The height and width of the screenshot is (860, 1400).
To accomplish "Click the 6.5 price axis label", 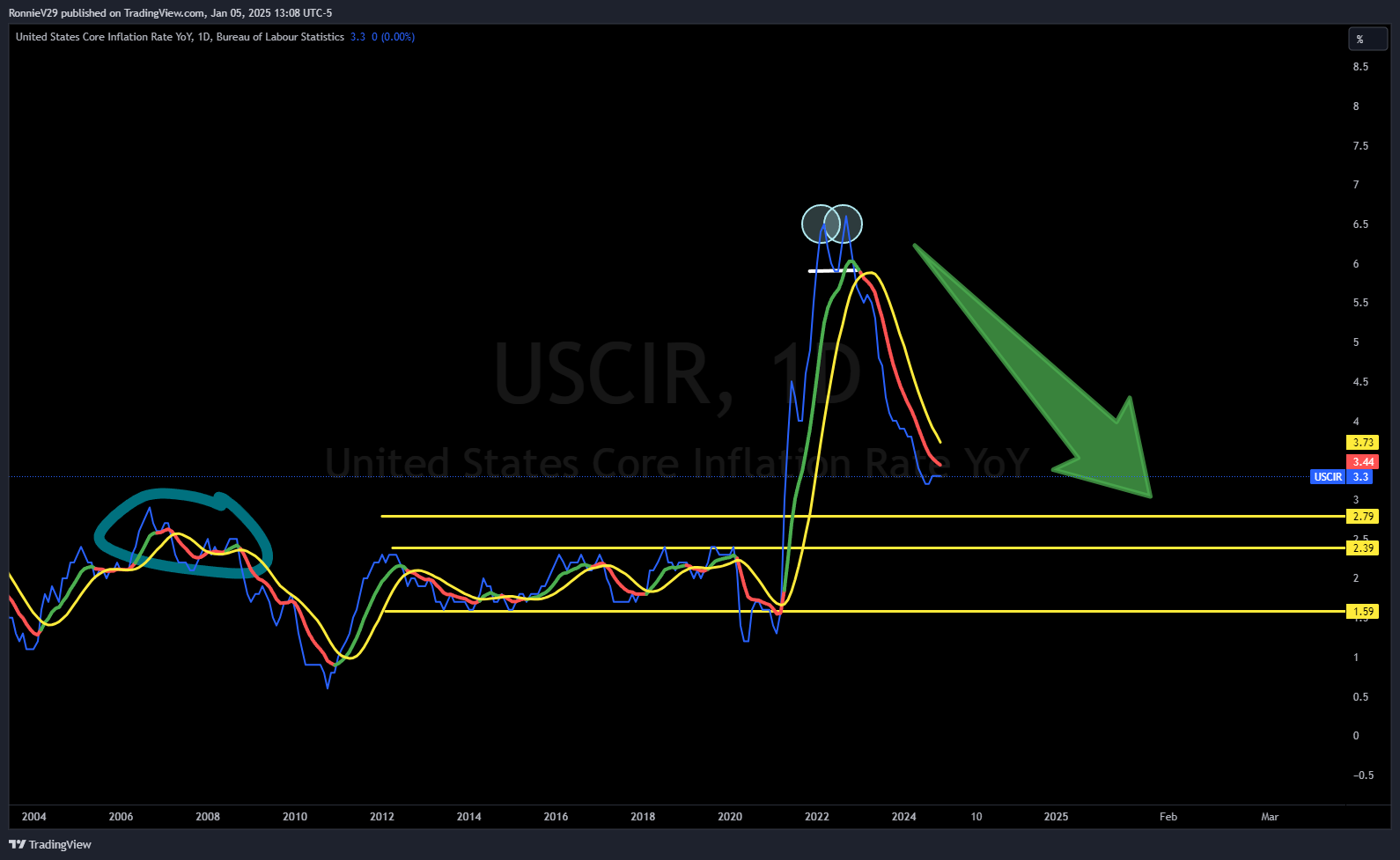I will click(x=1360, y=224).
